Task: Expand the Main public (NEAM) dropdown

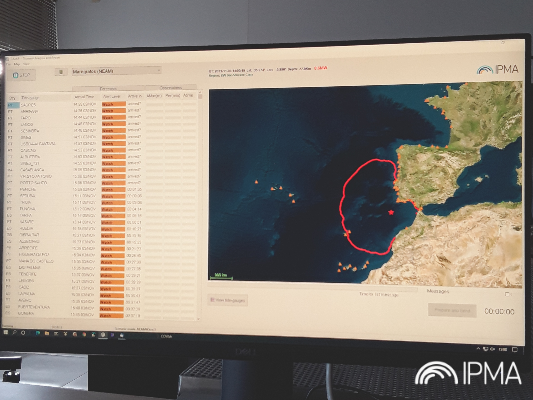Action: click(117, 71)
